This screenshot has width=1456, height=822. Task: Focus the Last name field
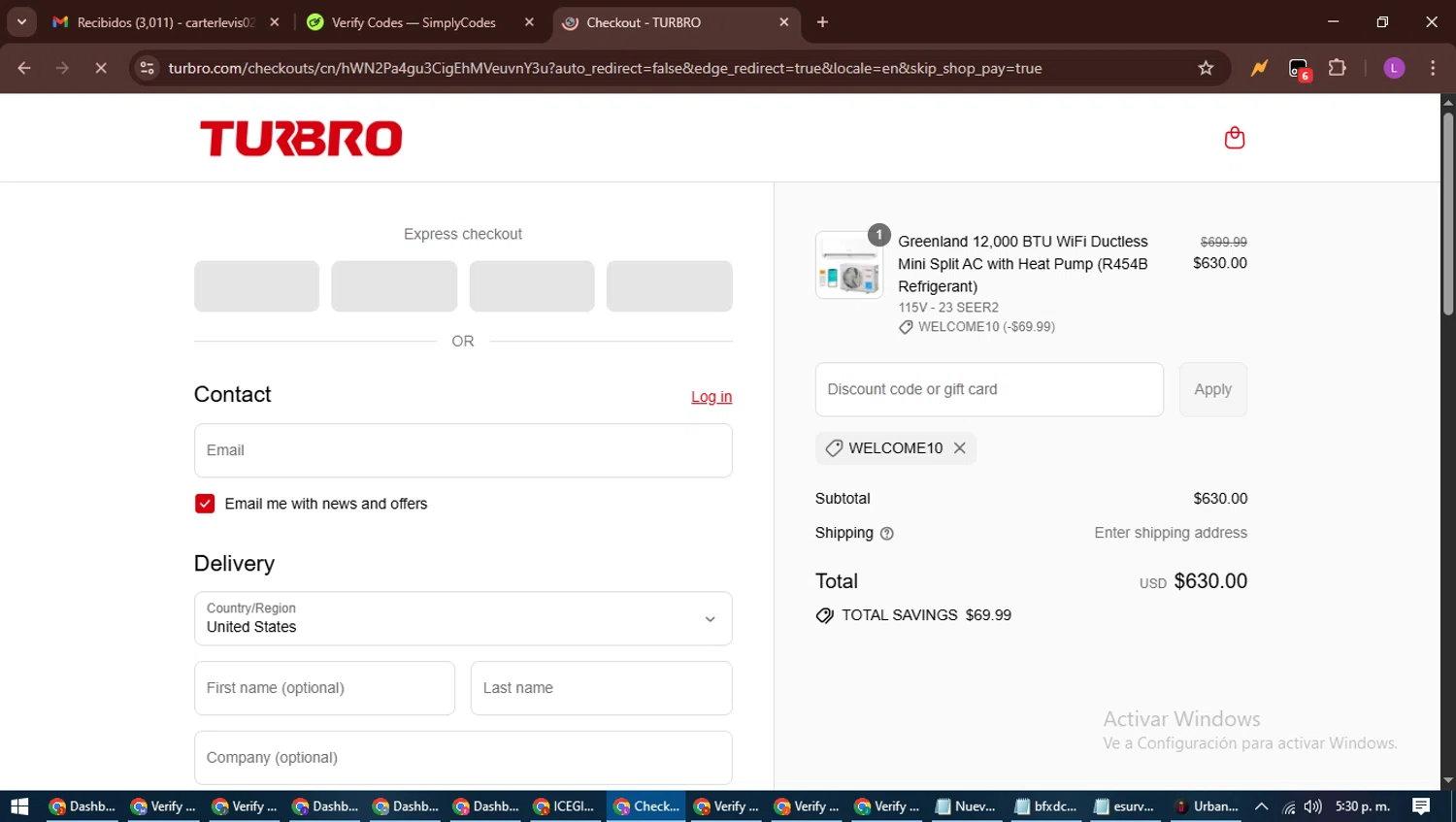[x=601, y=688]
